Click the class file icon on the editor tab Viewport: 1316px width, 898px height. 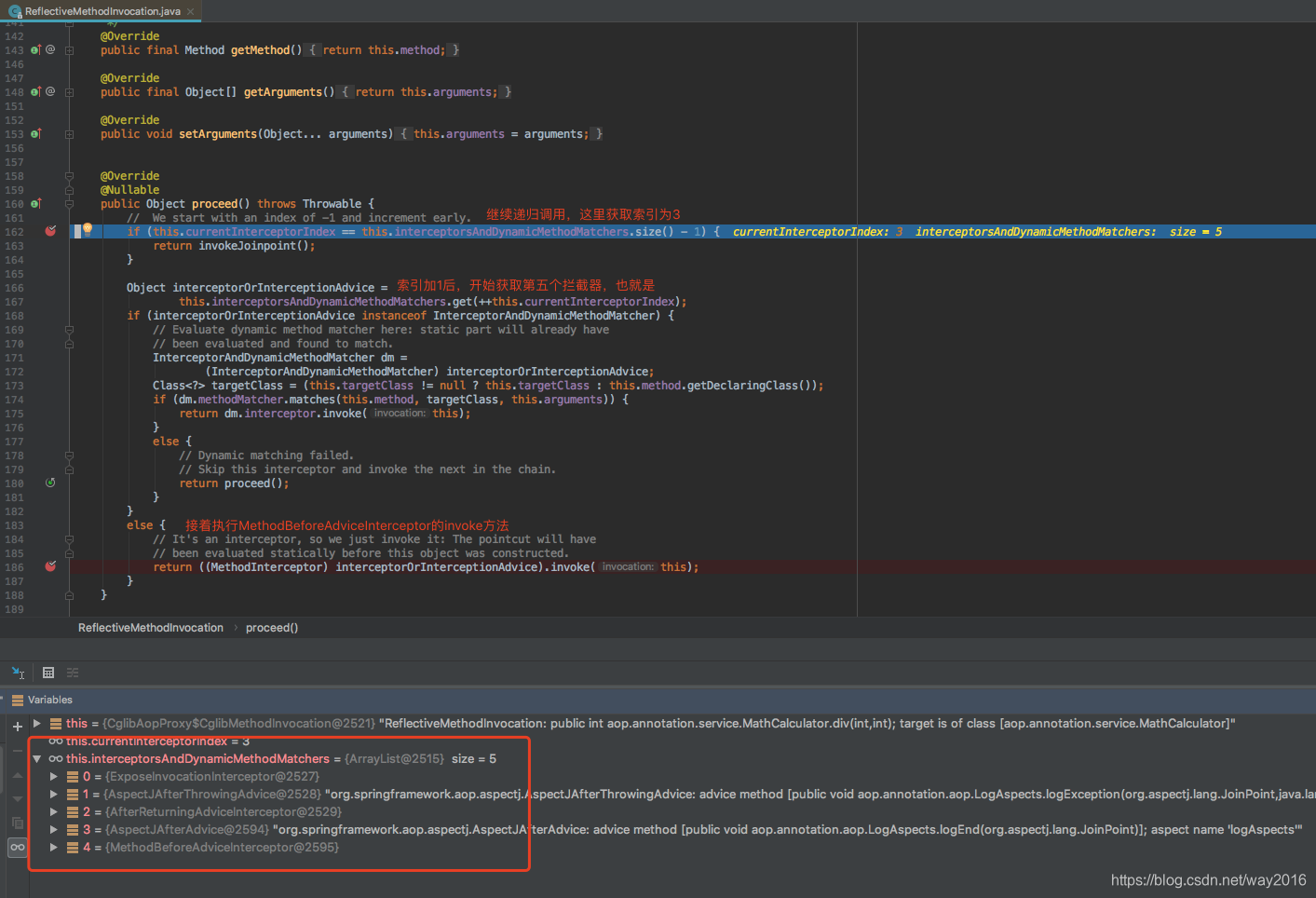coord(15,12)
